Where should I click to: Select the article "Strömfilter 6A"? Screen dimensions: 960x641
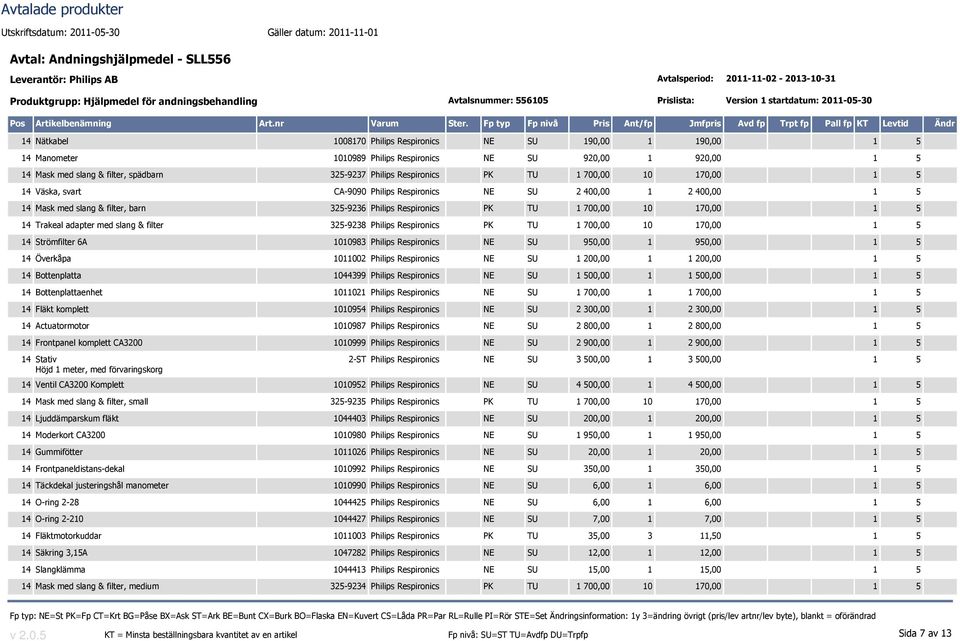coord(61,242)
